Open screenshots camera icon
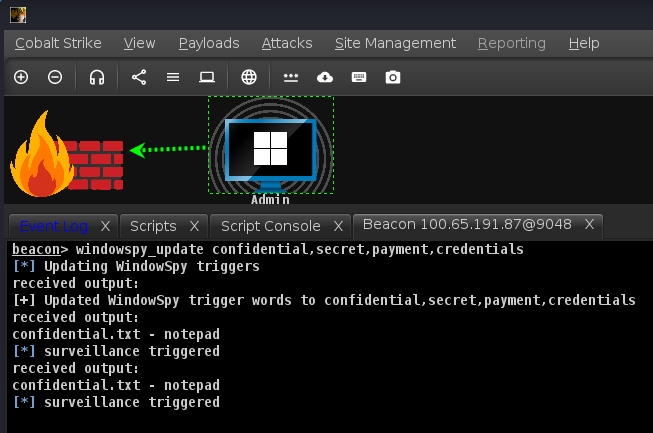Screen dimensions: 653x433 pyautogui.click(x=393, y=77)
